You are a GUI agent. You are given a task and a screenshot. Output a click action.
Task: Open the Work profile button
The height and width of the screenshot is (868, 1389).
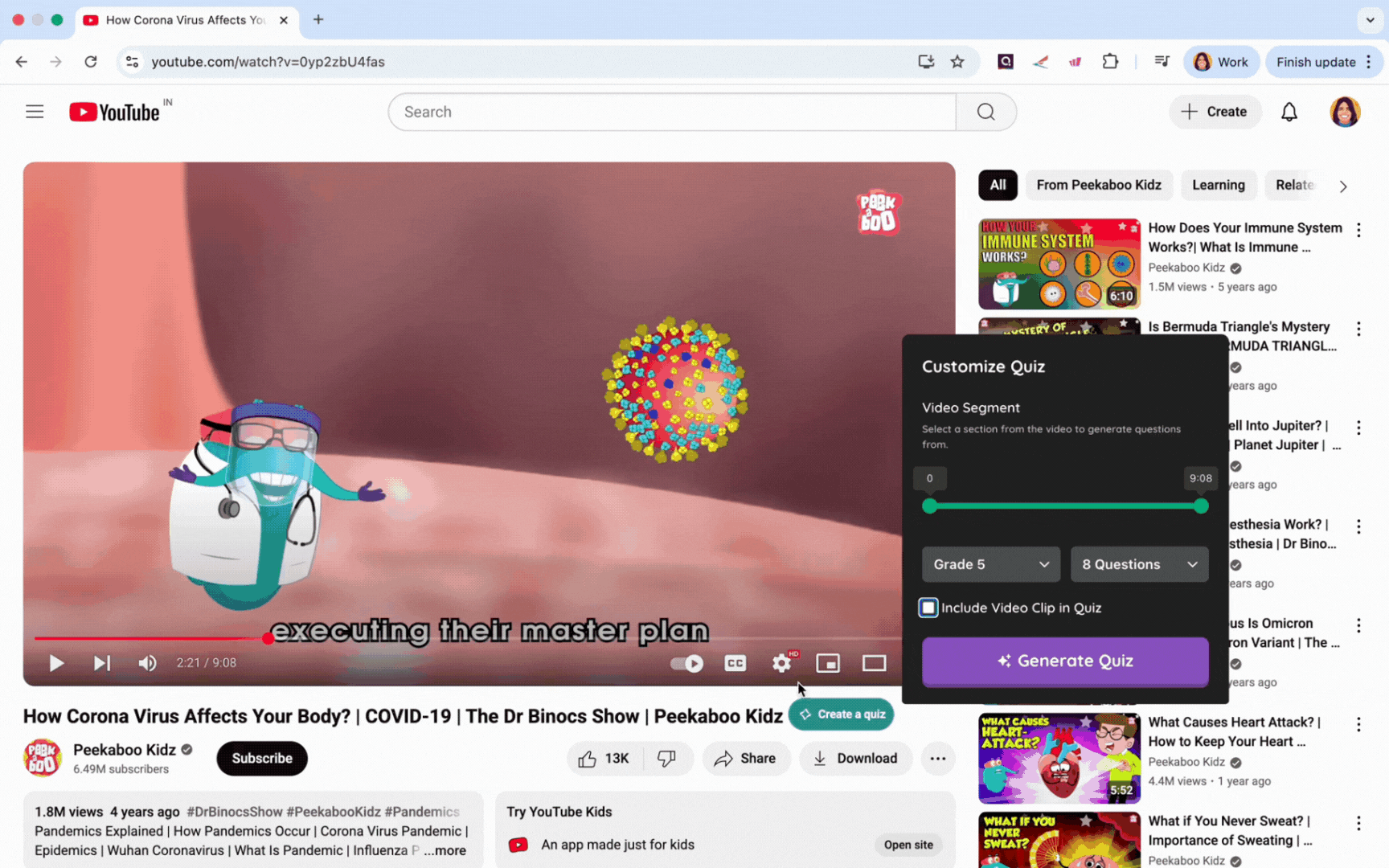click(x=1221, y=62)
